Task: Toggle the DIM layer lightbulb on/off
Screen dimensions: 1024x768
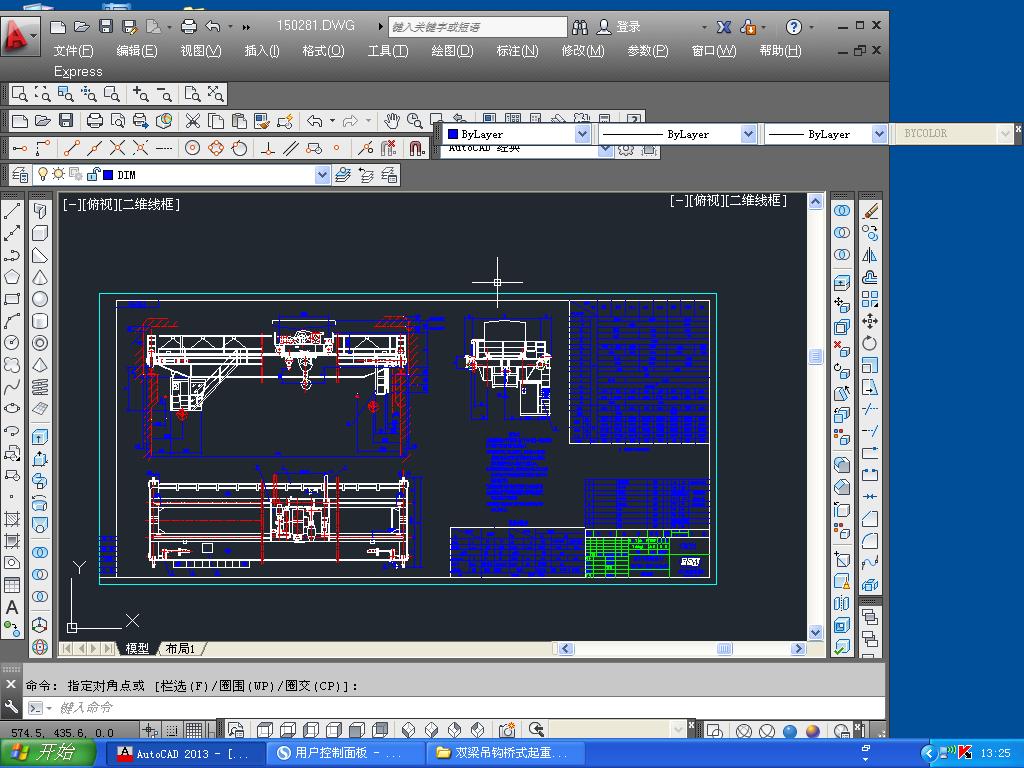Action: pos(43,175)
